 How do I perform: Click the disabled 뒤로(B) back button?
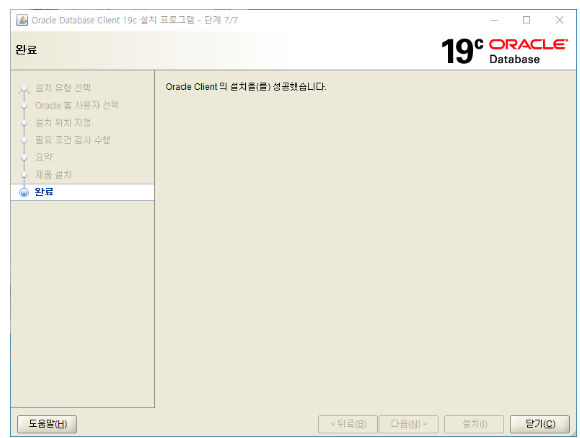(348, 424)
